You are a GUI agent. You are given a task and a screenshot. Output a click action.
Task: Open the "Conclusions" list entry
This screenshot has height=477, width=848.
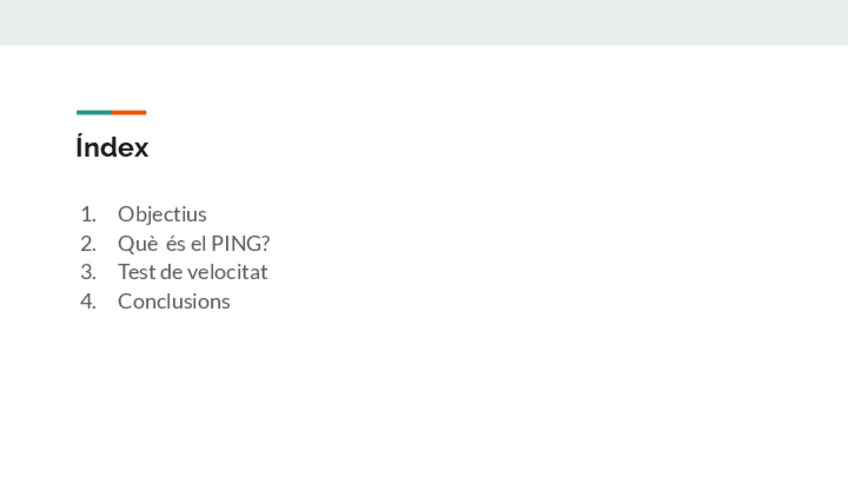(174, 301)
